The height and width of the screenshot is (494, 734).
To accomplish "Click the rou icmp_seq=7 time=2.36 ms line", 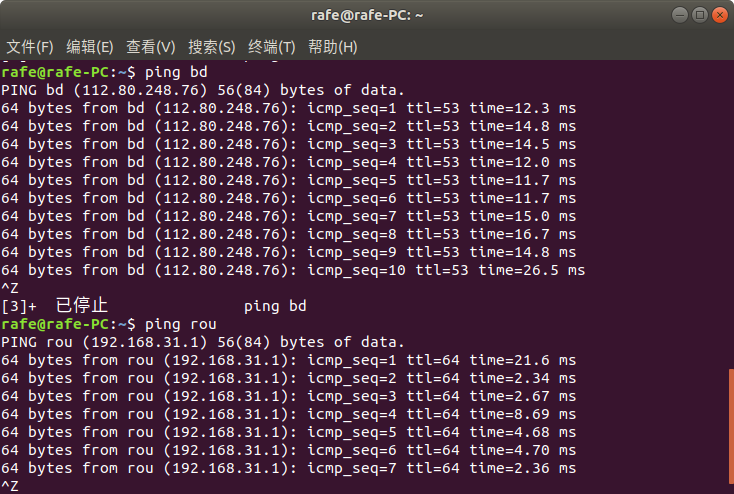I will click(288, 468).
